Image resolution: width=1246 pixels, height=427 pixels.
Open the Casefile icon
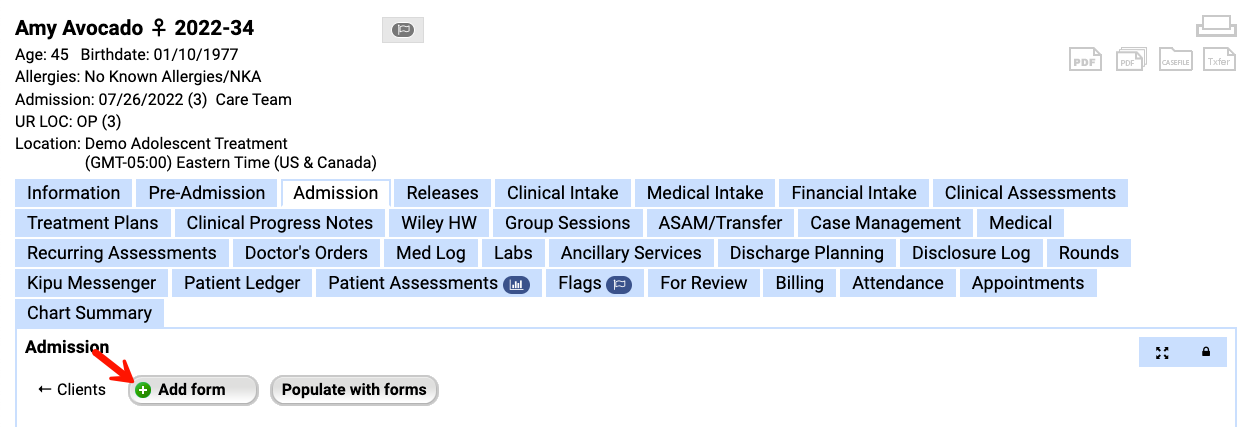[1175, 60]
